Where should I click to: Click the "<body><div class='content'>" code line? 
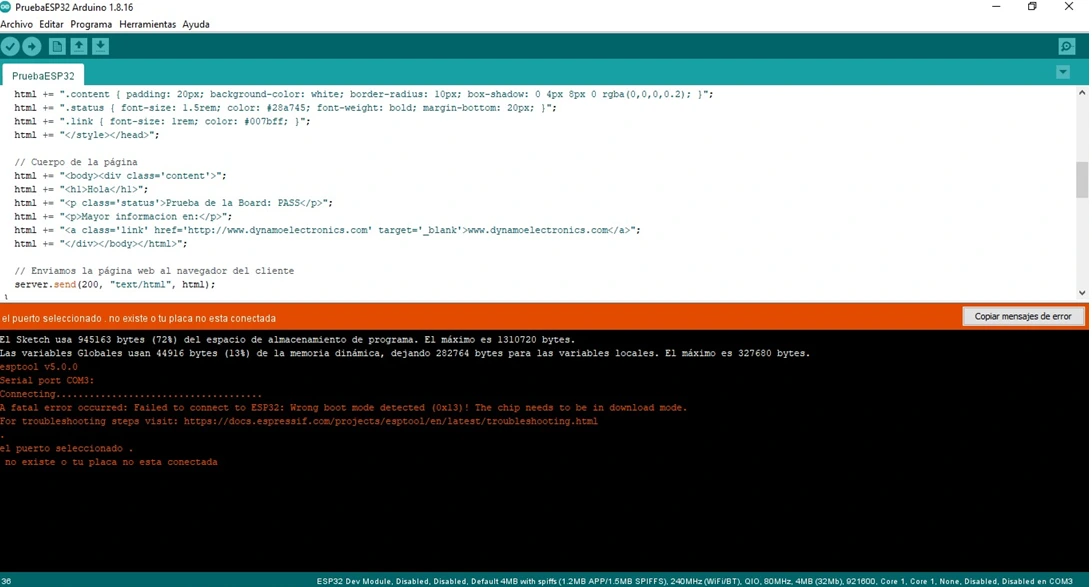(x=120, y=175)
